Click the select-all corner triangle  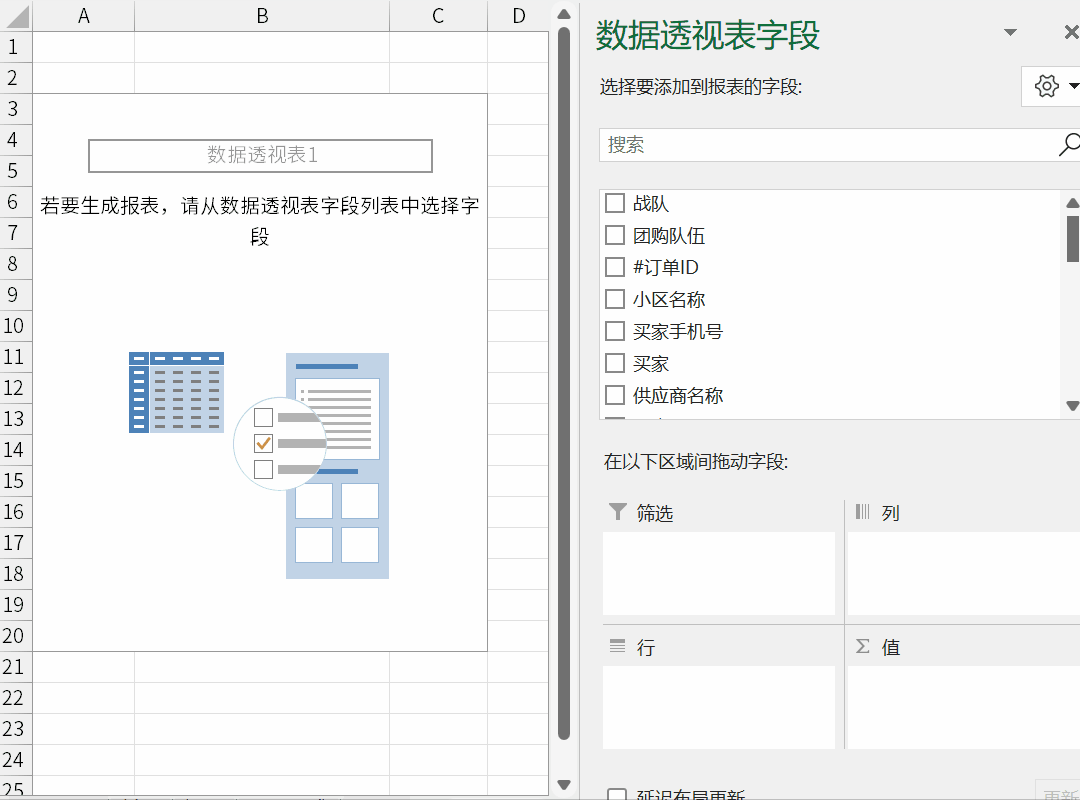pos(16,16)
